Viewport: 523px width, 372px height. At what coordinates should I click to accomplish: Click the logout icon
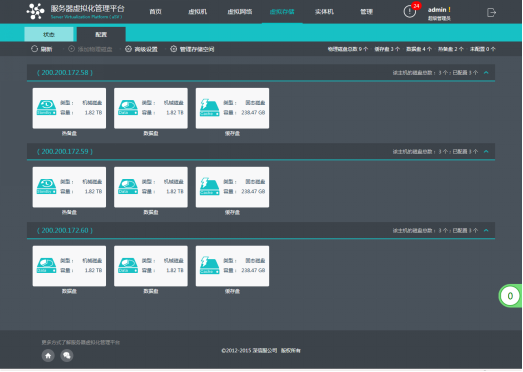tap(491, 13)
